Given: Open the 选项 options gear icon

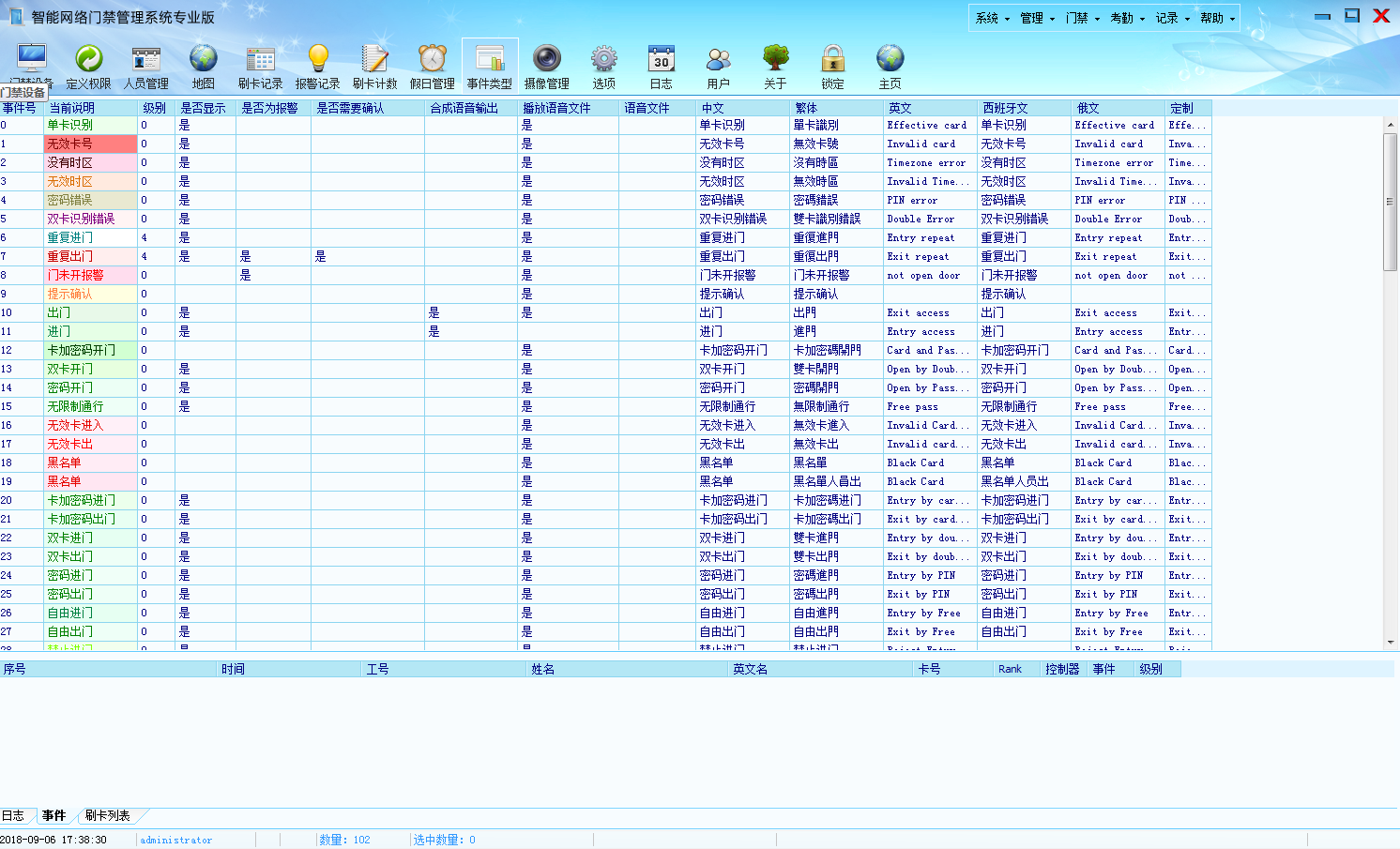Looking at the screenshot, I should tap(604, 67).
